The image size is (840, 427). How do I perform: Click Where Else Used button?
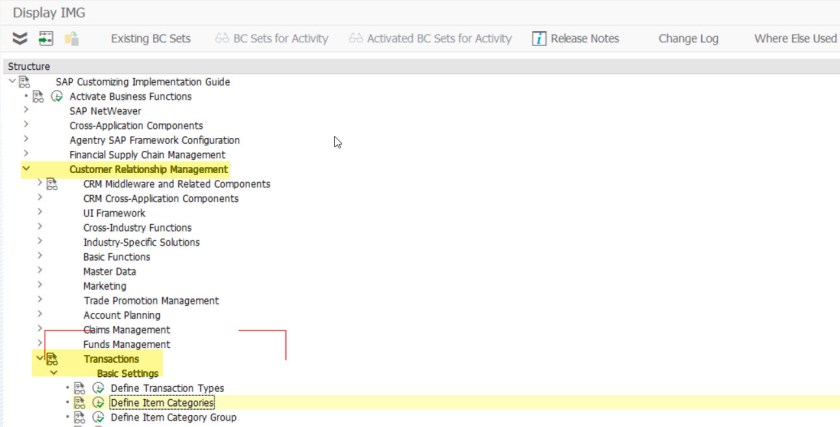pos(796,39)
